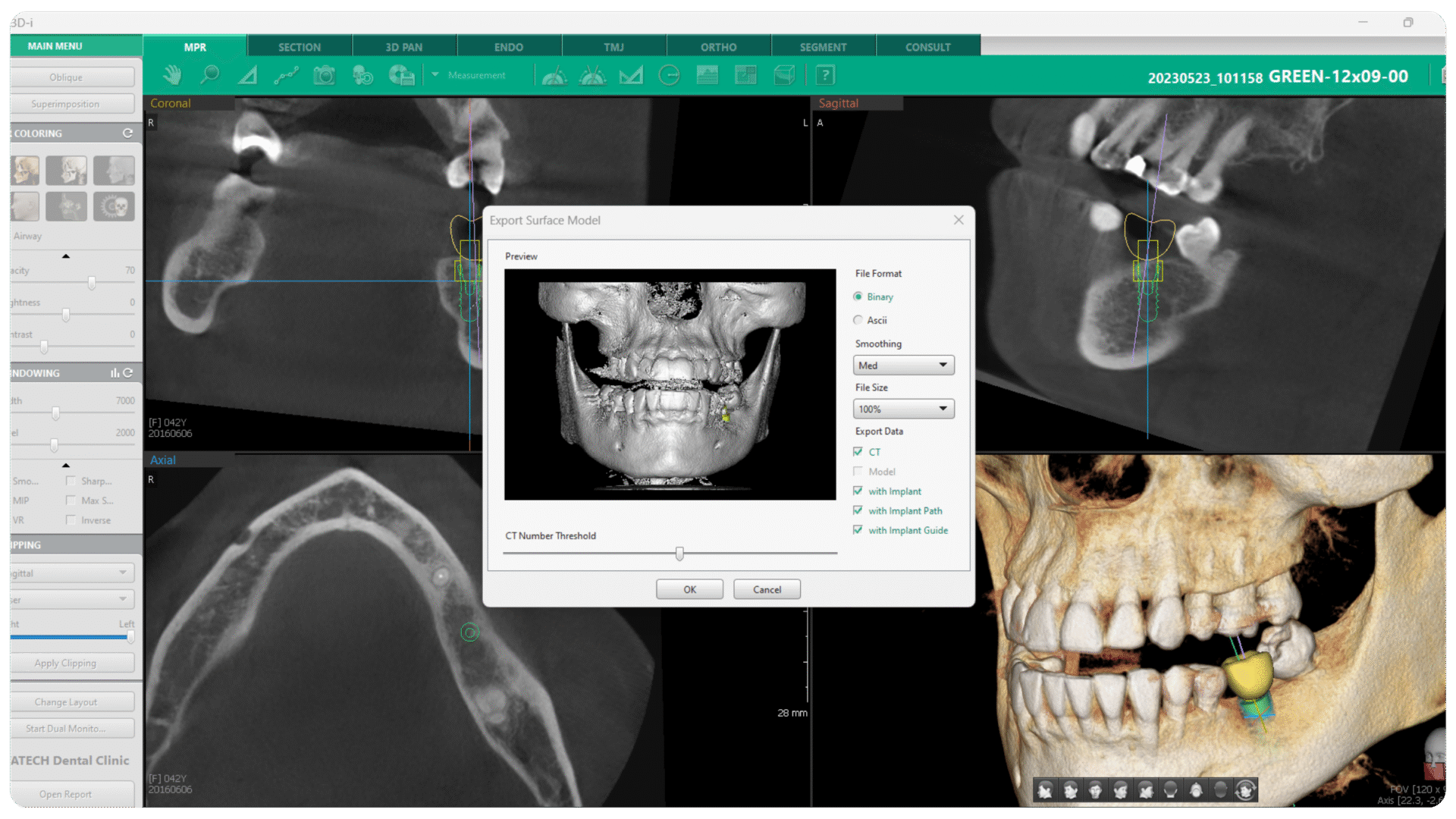Toggle the with Implant checkbox

[858, 491]
